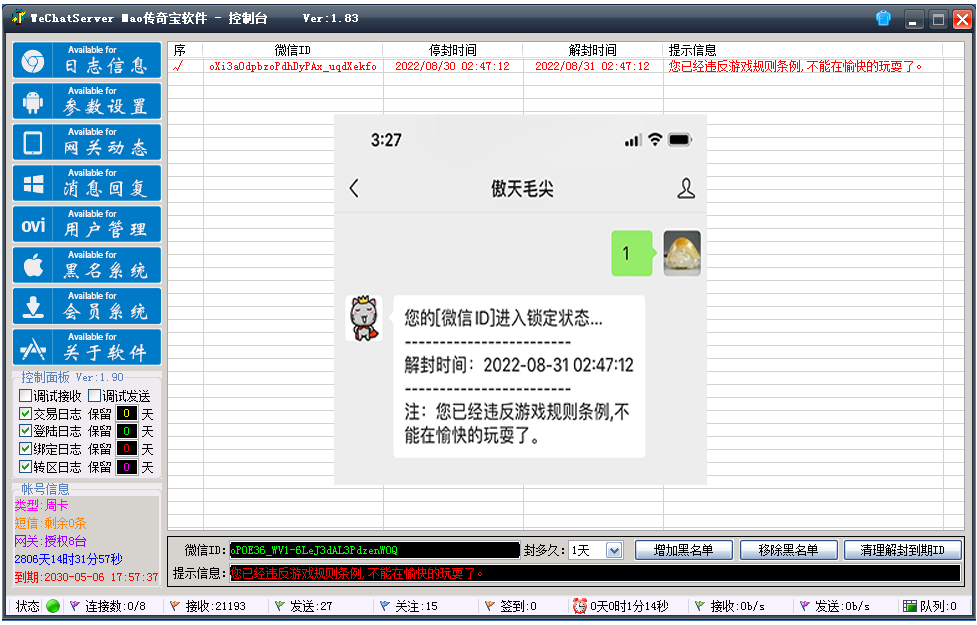Click the remaining time 2806天14时31分57秒
The height and width of the screenshot is (625, 977).
coord(69,559)
